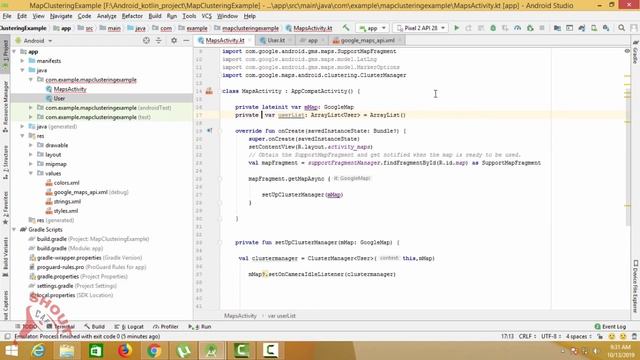Open the Android view selector dropdown
This screenshot has width=640, height=360.
pyautogui.click(x=34, y=41)
